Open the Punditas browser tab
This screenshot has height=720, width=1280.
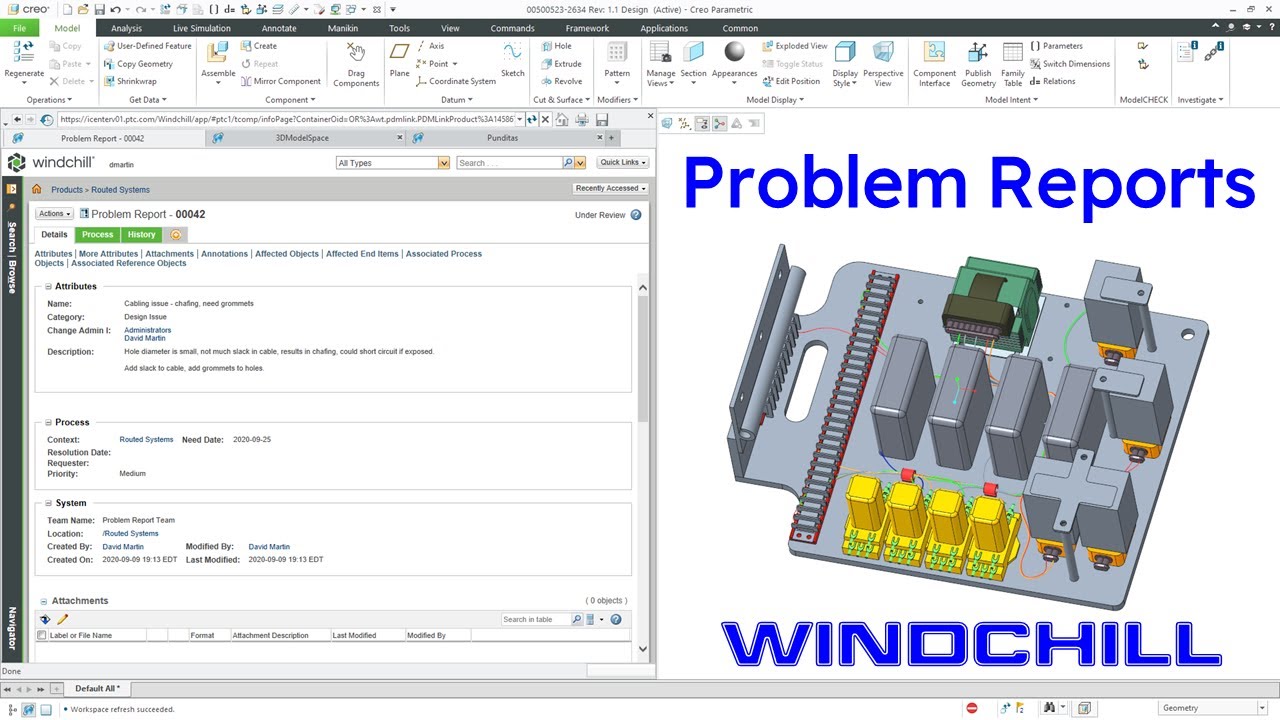point(503,138)
